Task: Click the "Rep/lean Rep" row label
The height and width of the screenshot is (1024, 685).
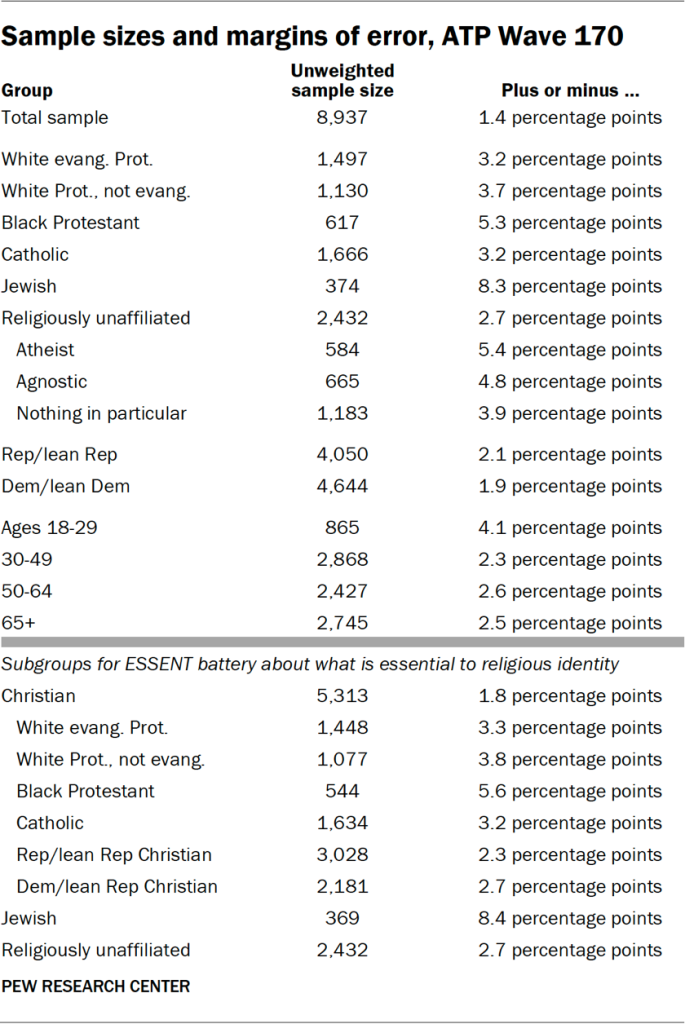Action: [x=59, y=455]
